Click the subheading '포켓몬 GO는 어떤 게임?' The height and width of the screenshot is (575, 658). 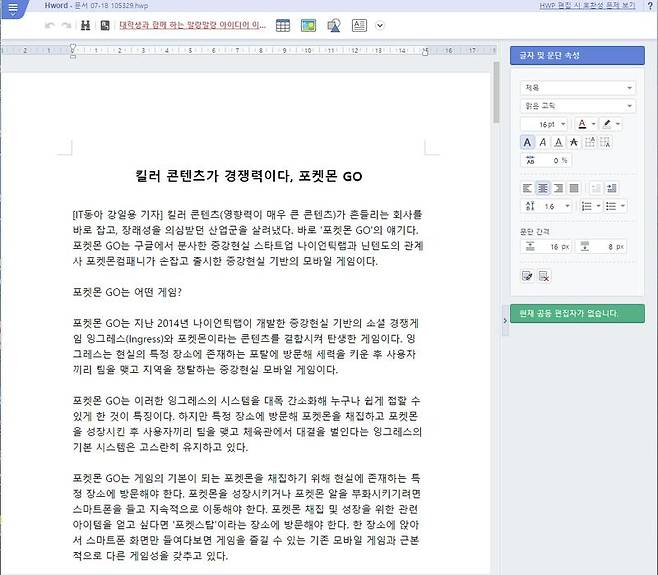click(x=127, y=292)
